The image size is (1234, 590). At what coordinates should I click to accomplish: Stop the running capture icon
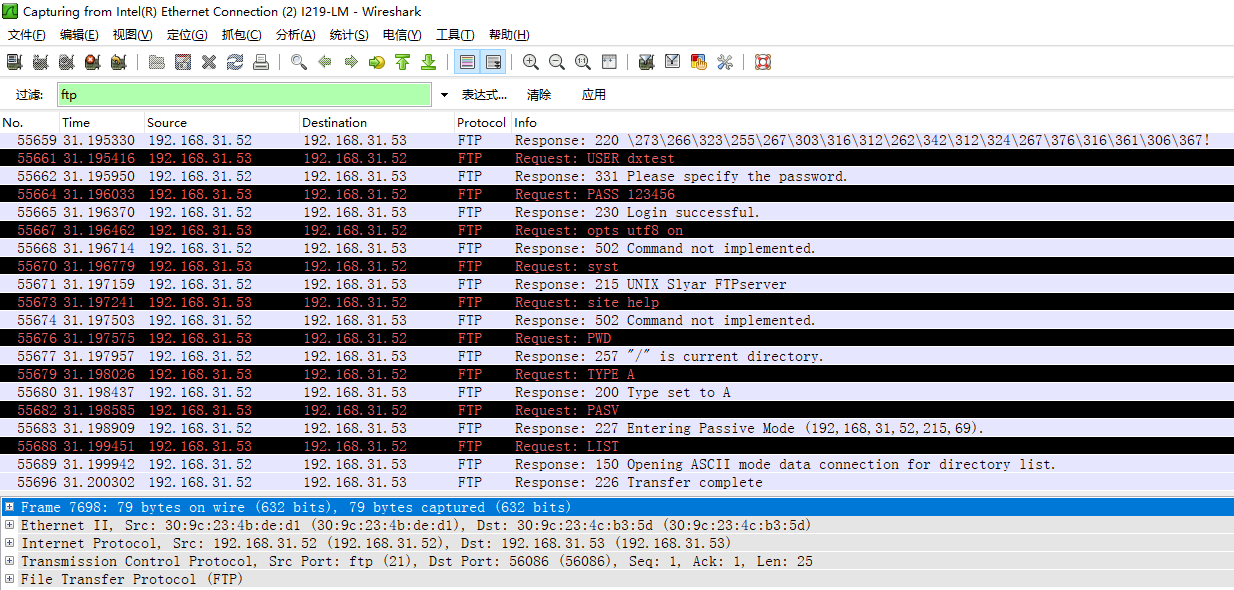92,62
